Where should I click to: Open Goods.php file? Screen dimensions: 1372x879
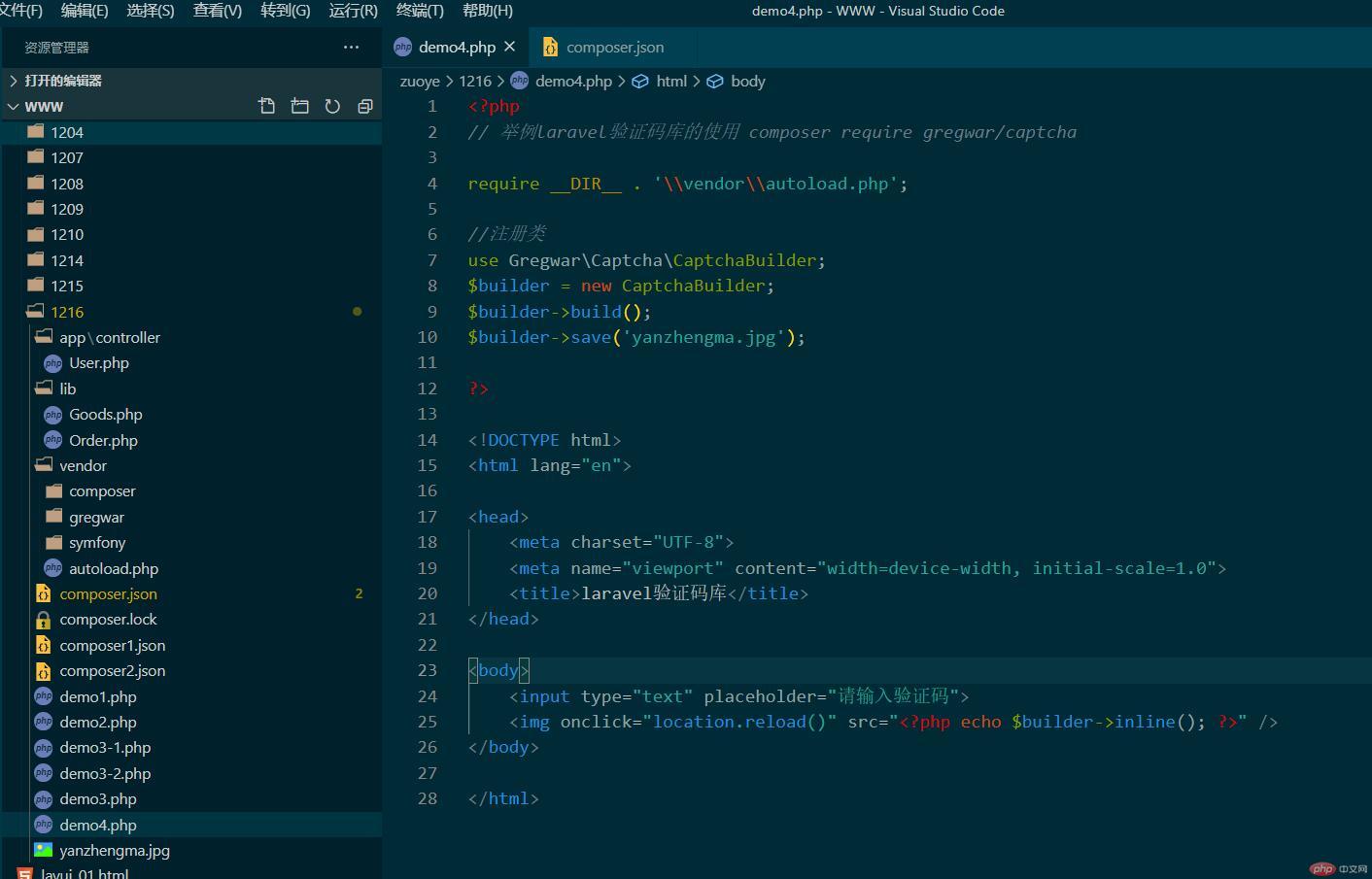(x=190, y=414)
